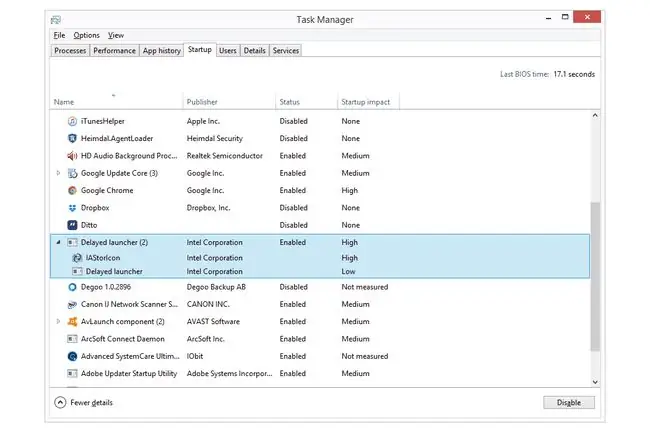Select the IAStorIcon row name

tap(103, 258)
